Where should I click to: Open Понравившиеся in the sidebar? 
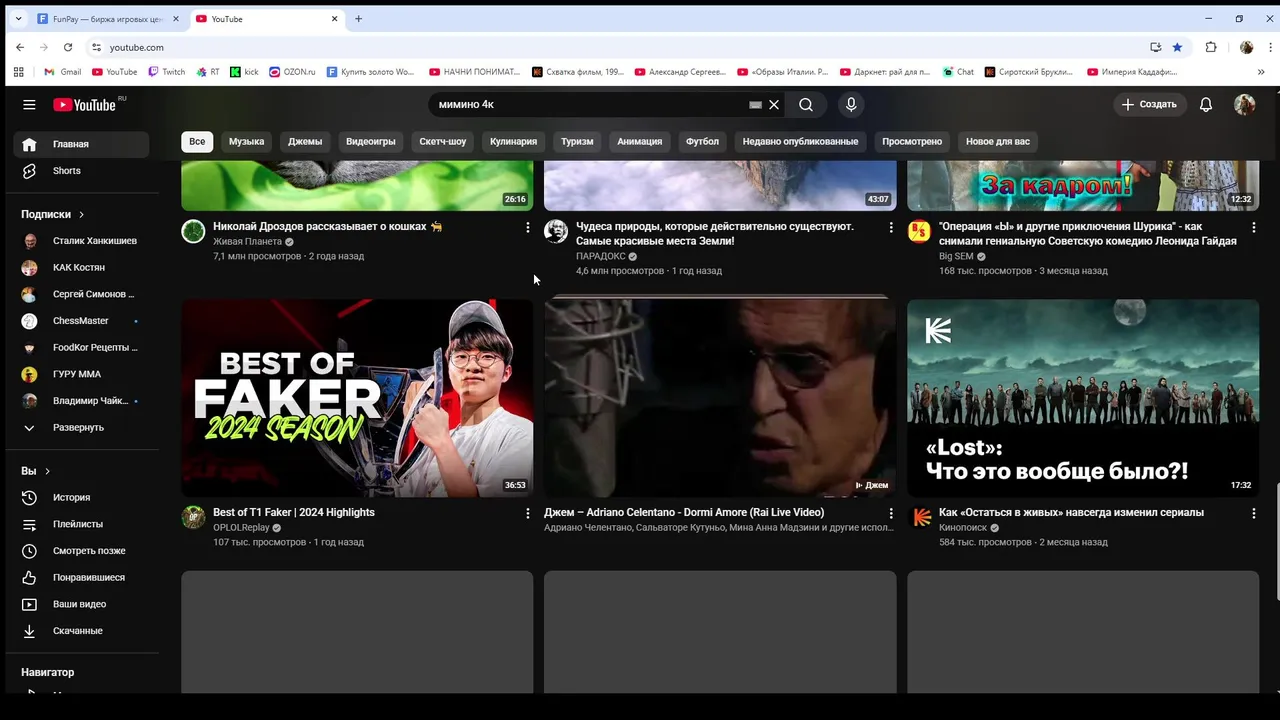coord(81,578)
